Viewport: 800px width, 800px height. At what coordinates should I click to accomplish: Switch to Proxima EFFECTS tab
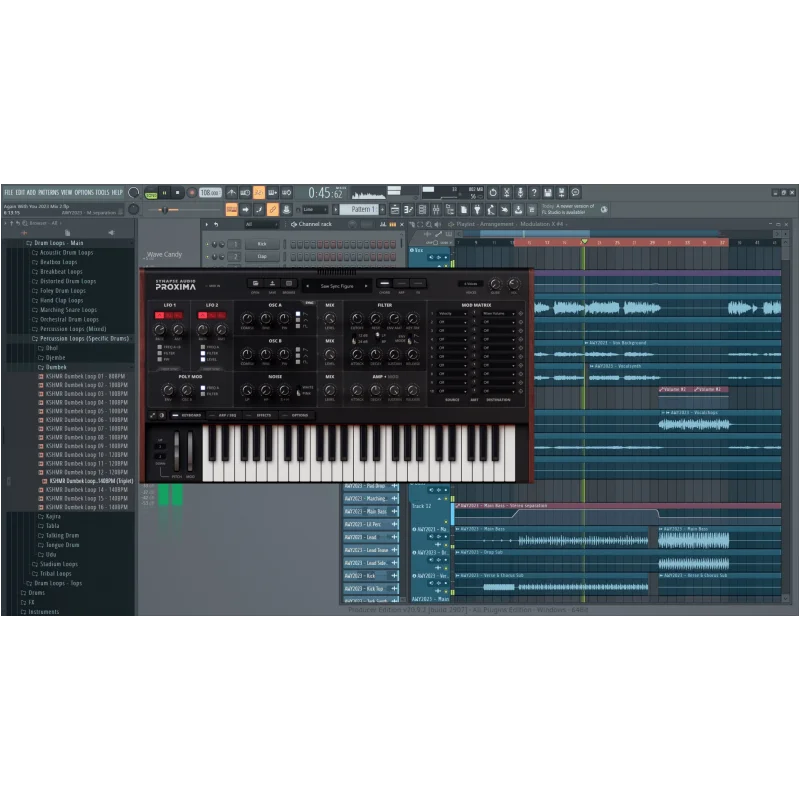[x=259, y=415]
